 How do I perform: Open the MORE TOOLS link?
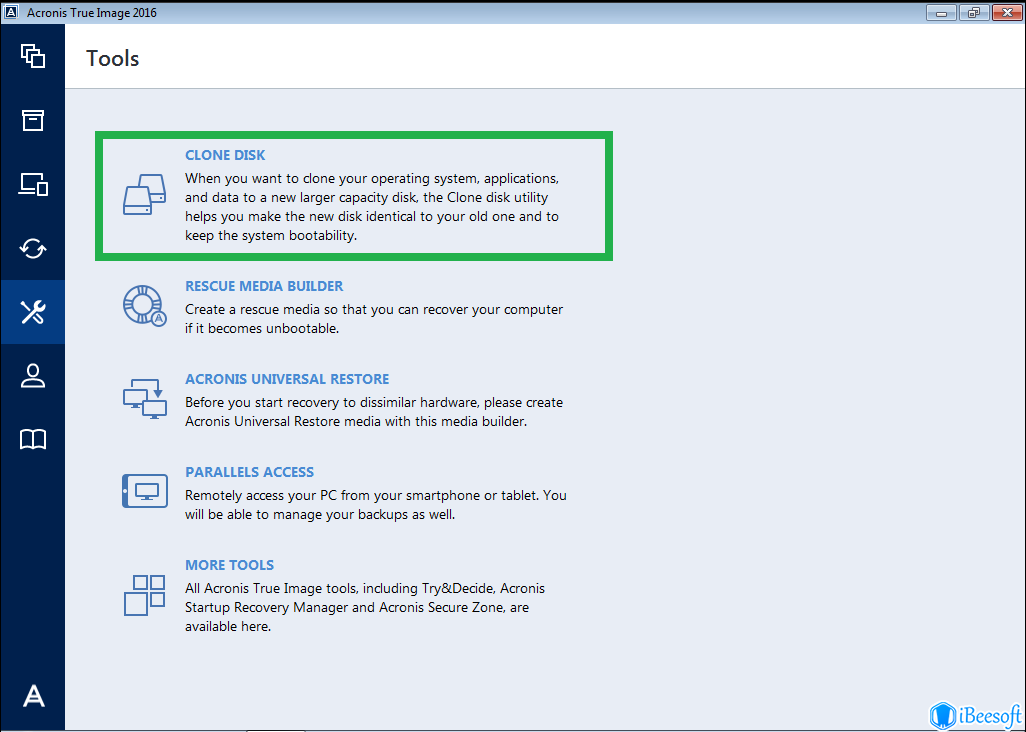229,565
